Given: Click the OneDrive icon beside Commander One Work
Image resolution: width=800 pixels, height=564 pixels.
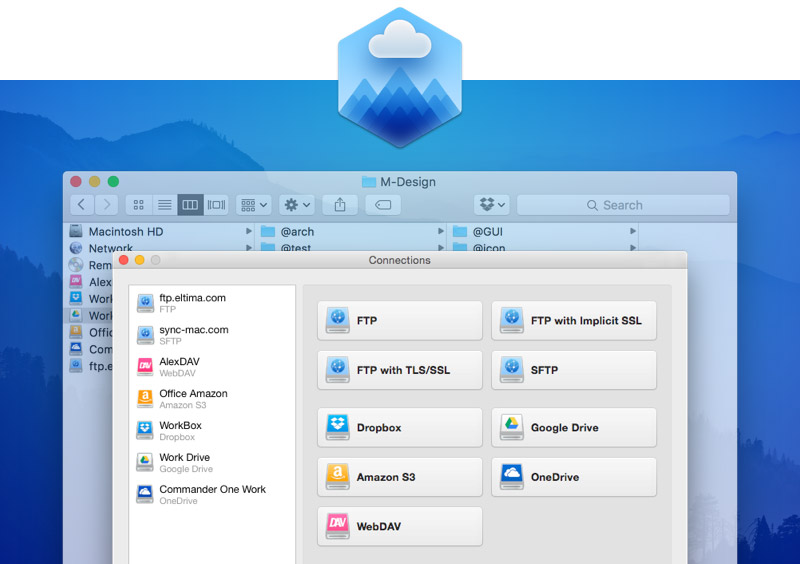Looking at the screenshot, I should (145, 495).
